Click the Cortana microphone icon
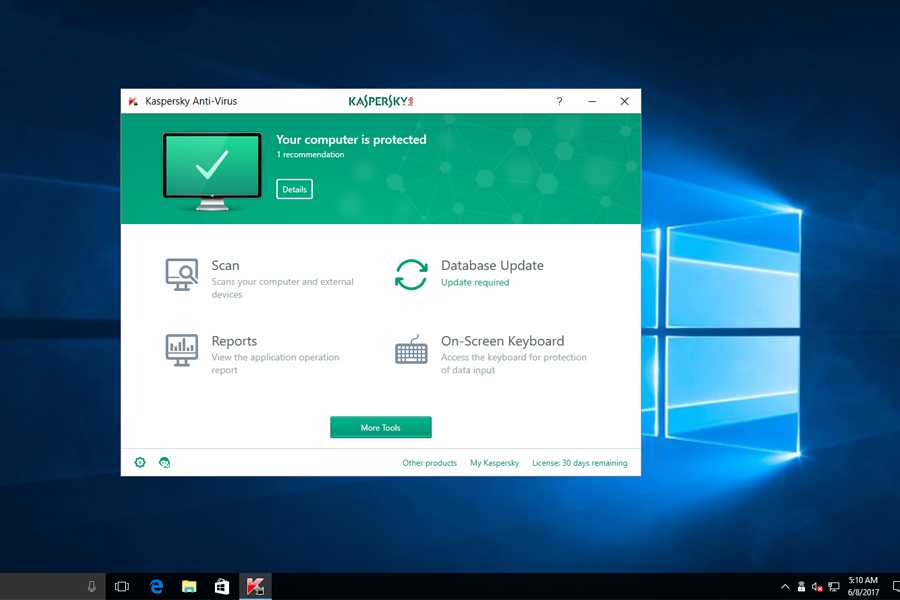The image size is (900, 600). [x=91, y=586]
